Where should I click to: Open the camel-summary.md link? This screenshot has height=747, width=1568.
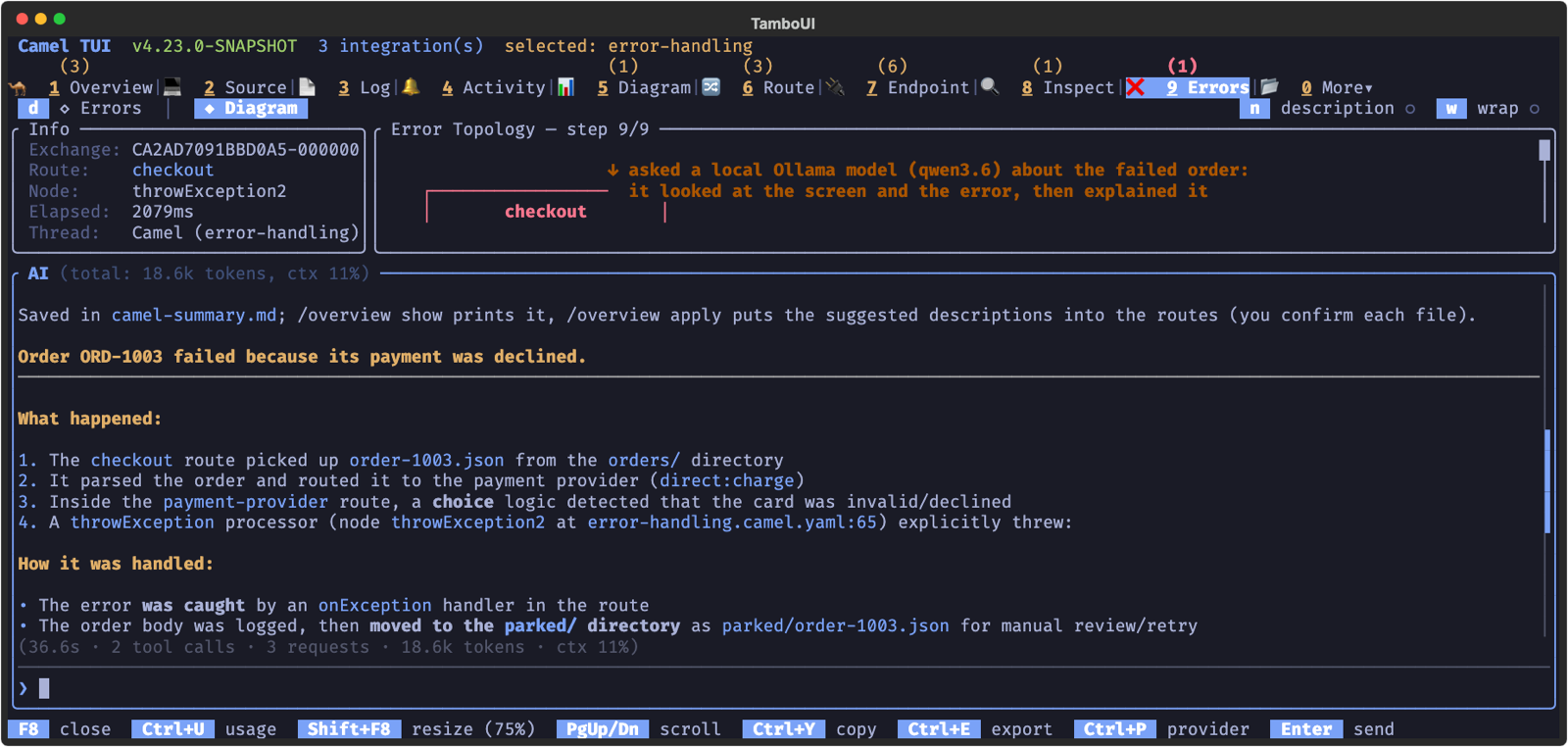[x=194, y=315]
